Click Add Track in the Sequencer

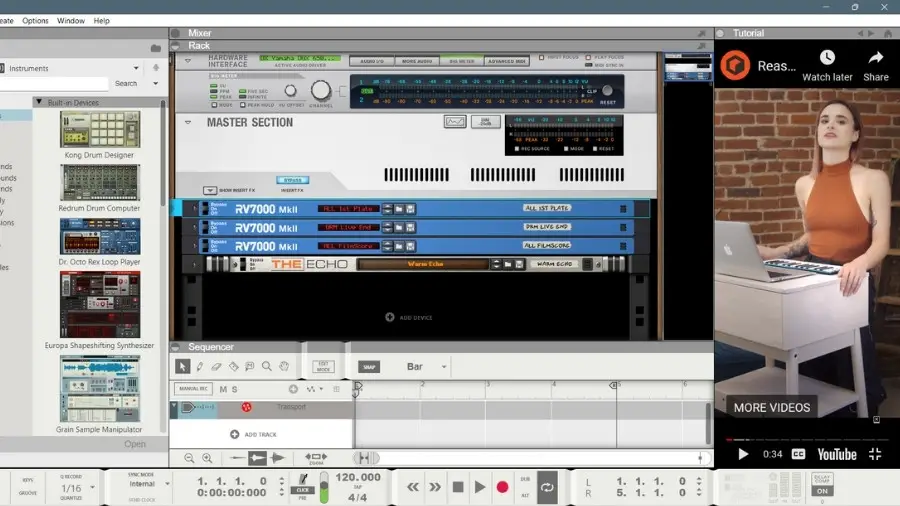253,434
